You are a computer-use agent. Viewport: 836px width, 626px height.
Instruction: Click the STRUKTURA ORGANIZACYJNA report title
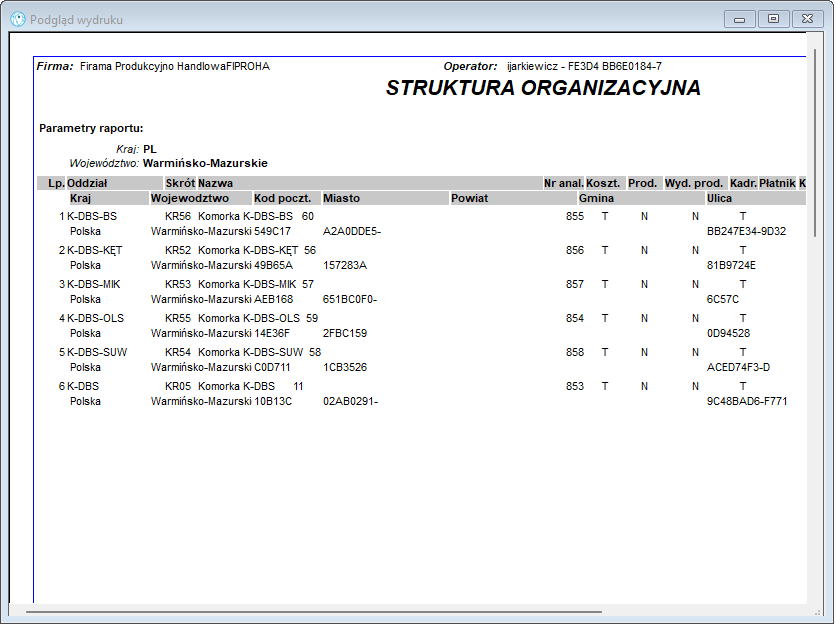pos(543,88)
